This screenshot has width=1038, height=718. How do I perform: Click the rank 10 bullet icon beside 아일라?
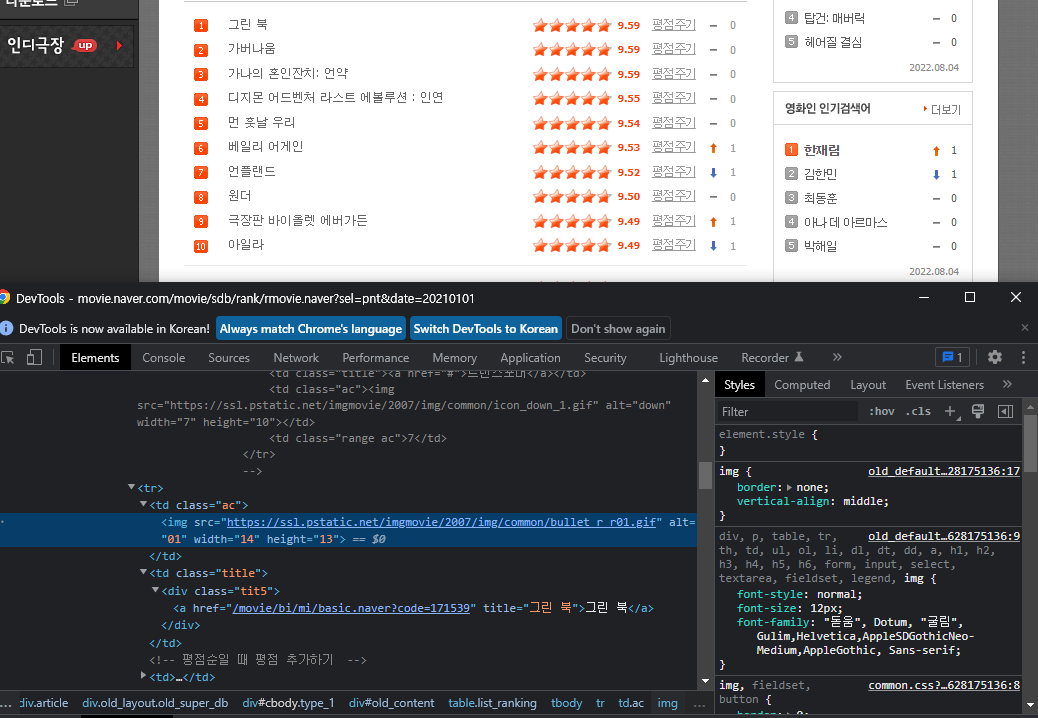click(201, 246)
